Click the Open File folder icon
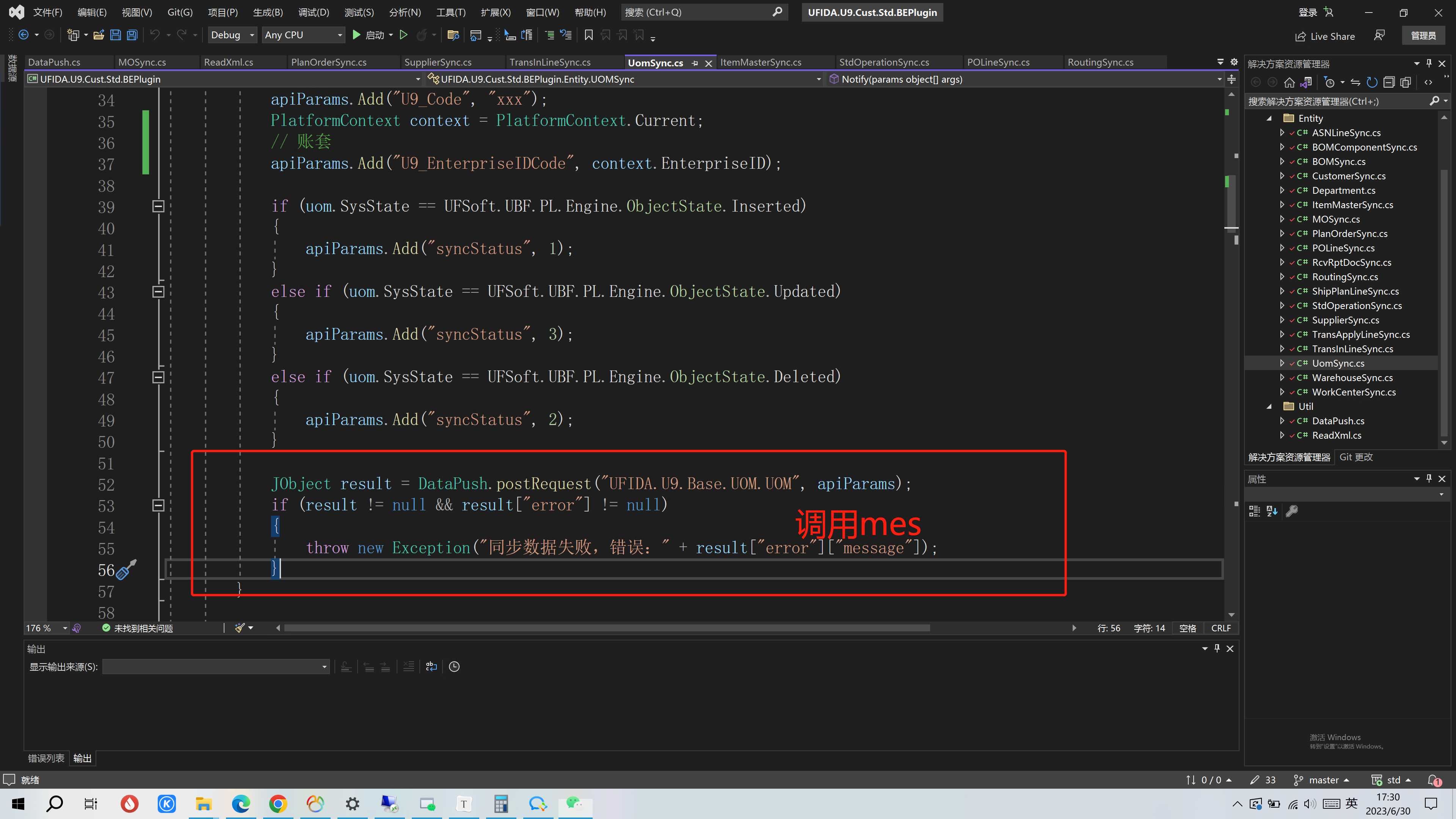 click(98, 35)
